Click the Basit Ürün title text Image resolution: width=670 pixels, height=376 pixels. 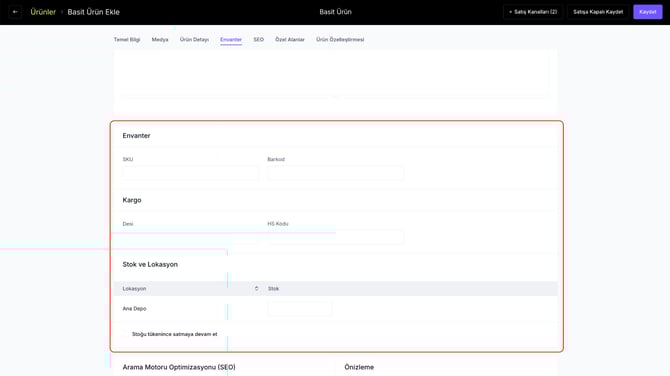(335, 12)
